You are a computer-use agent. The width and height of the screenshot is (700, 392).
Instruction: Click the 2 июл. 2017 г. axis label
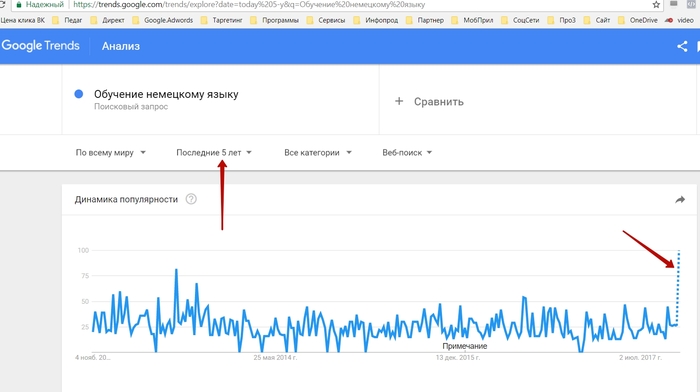640,358
